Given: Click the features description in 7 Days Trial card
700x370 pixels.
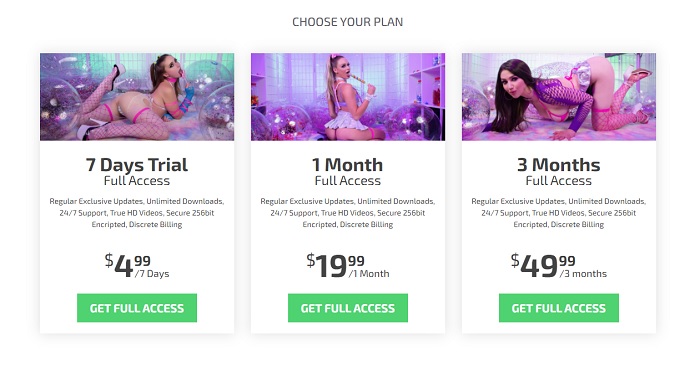Looking at the screenshot, I should click(x=137, y=213).
